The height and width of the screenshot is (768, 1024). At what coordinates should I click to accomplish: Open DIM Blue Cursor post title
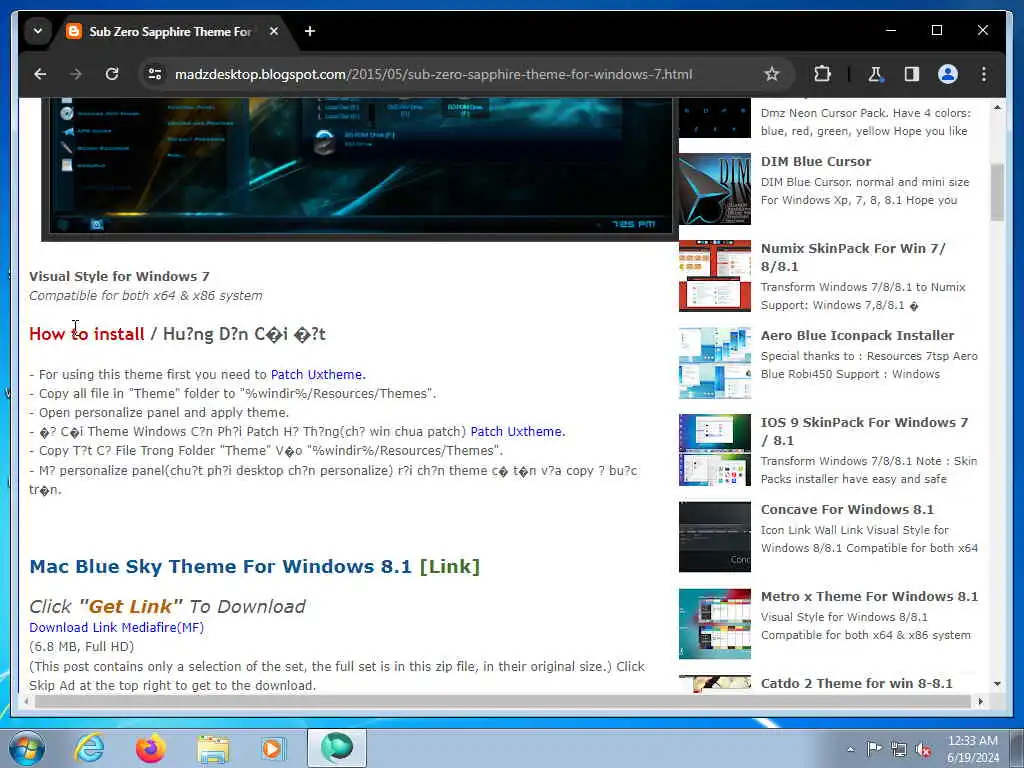[x=816, y=161]
